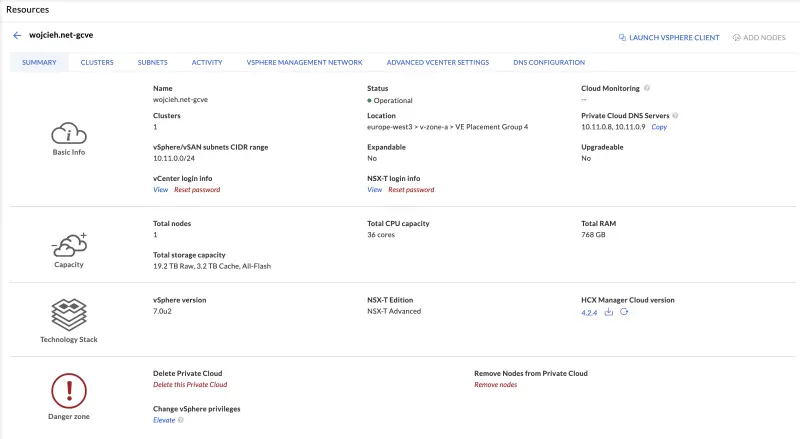Viewport: 800px width, 439px height.
Task: View NSX-T login info
Action: (x=374, y=189)
